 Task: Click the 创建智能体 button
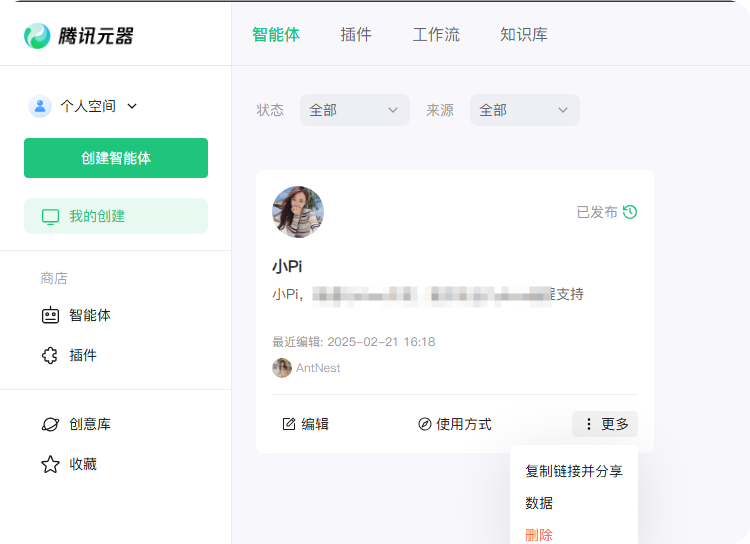[116, 158]
